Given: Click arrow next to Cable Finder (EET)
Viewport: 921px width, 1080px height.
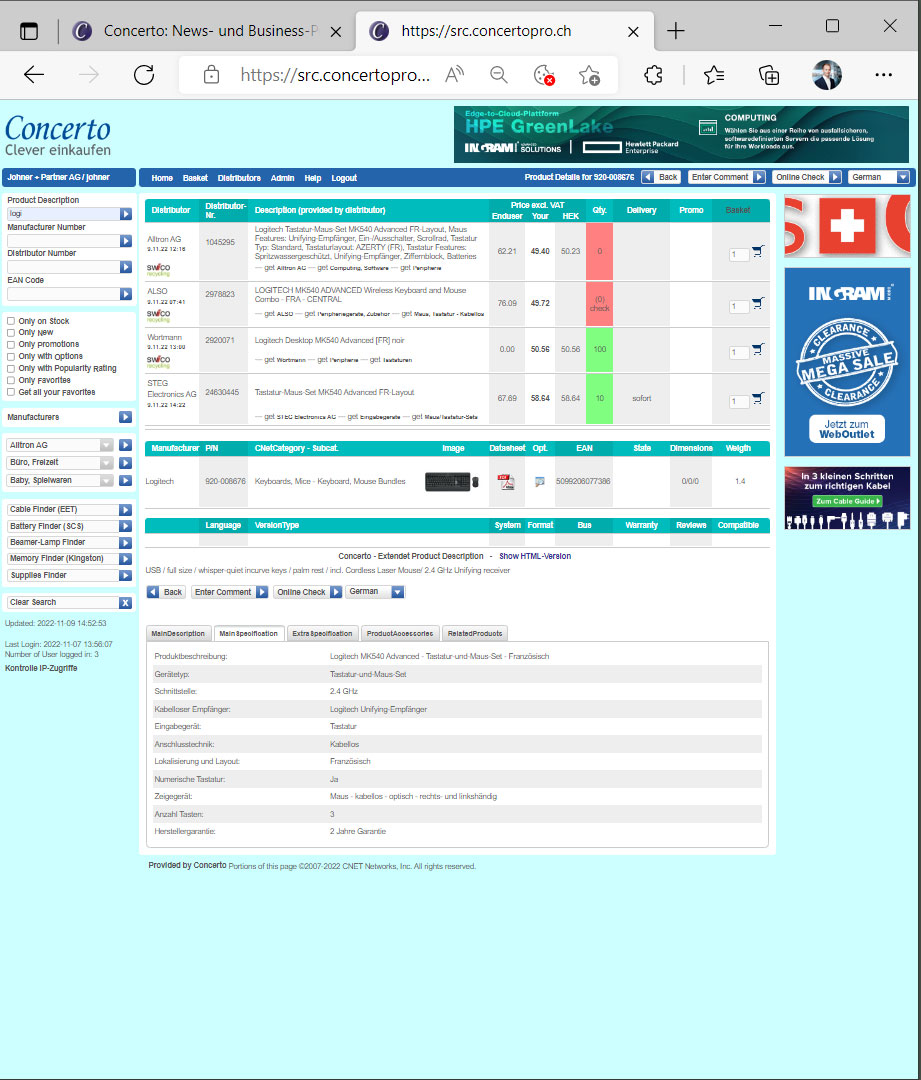Looking at the screenshot, I should pyautogui.click(x=125, y=510).
